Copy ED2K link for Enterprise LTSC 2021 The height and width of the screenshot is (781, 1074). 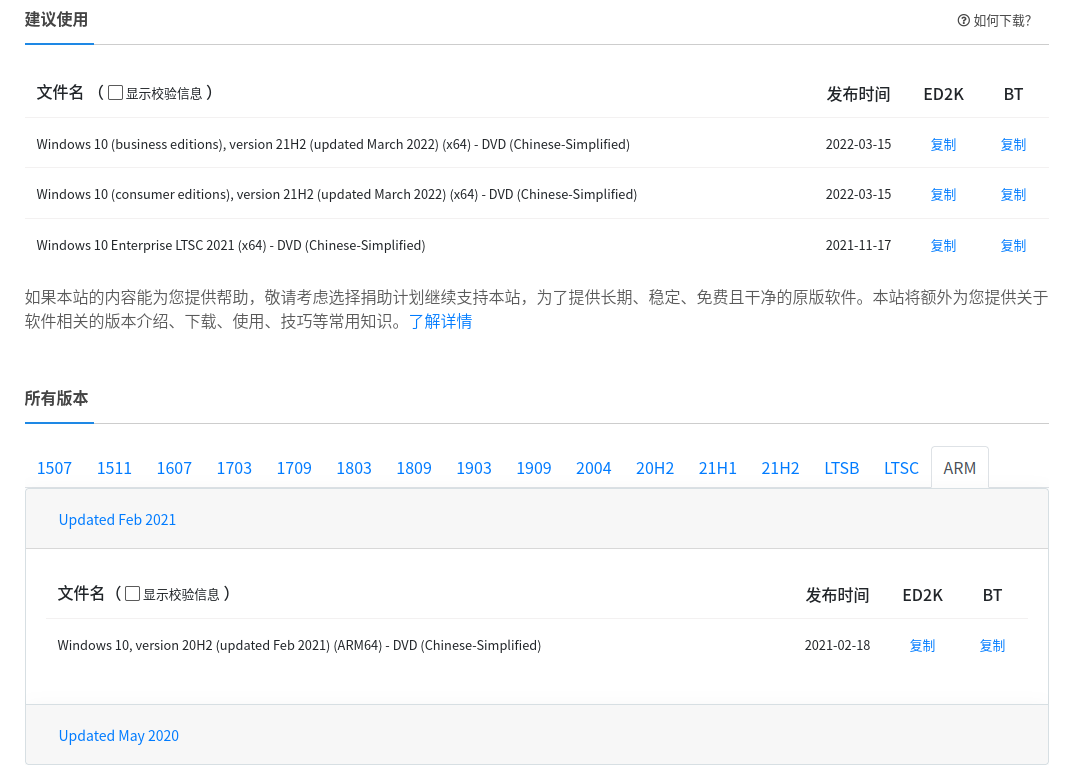coord(943,245)
